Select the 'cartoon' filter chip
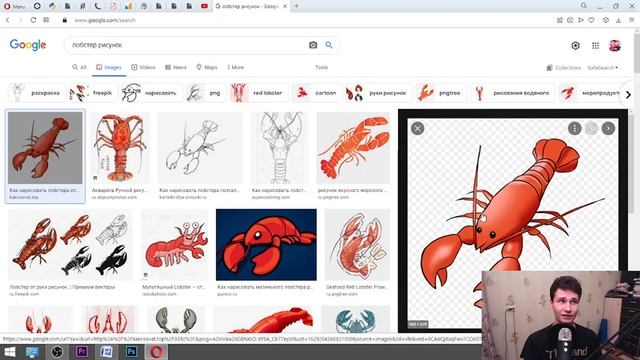This screenshot has height=360, width=640. tap(317, 93)
